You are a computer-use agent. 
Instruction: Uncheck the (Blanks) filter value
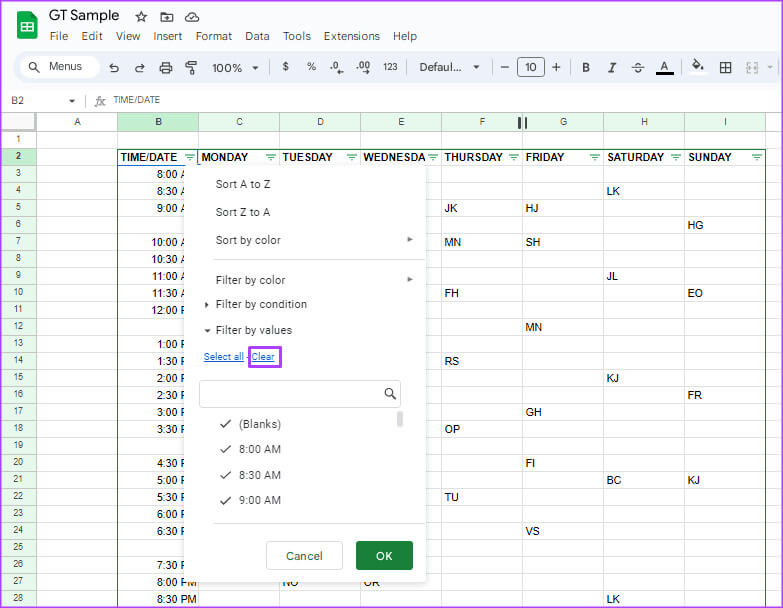click(x=226, y=424)
